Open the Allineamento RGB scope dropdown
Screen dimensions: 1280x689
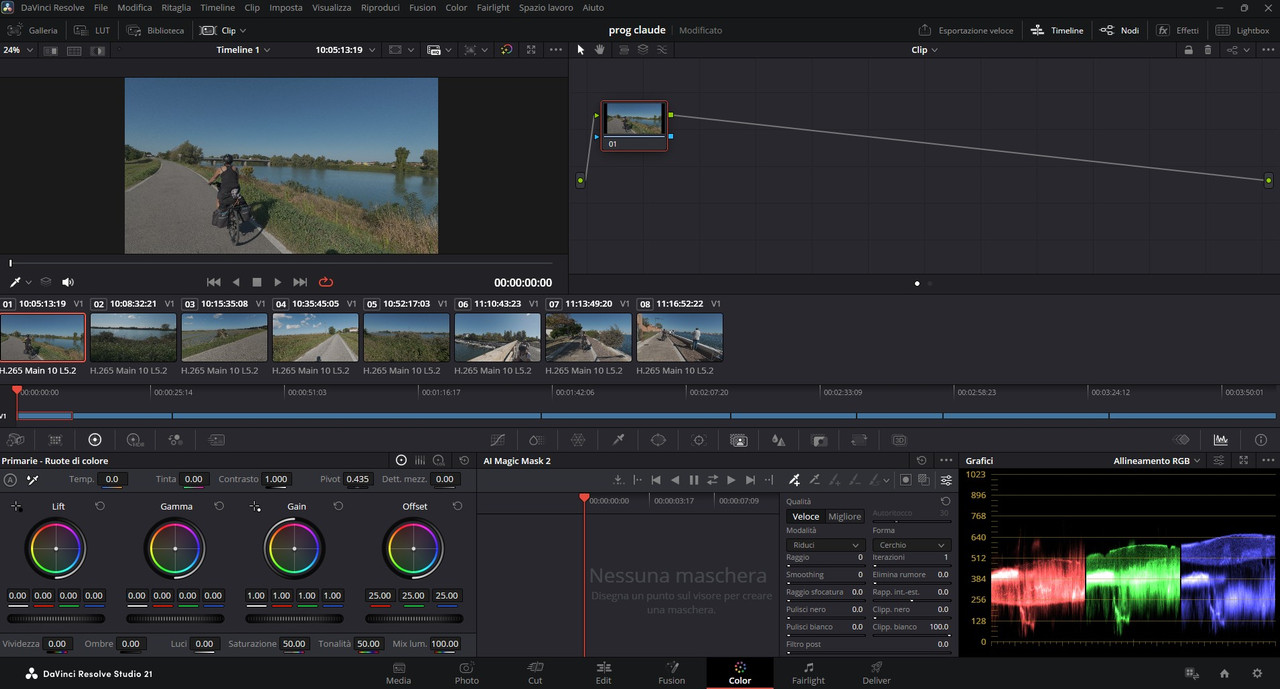coord(1157,460)
